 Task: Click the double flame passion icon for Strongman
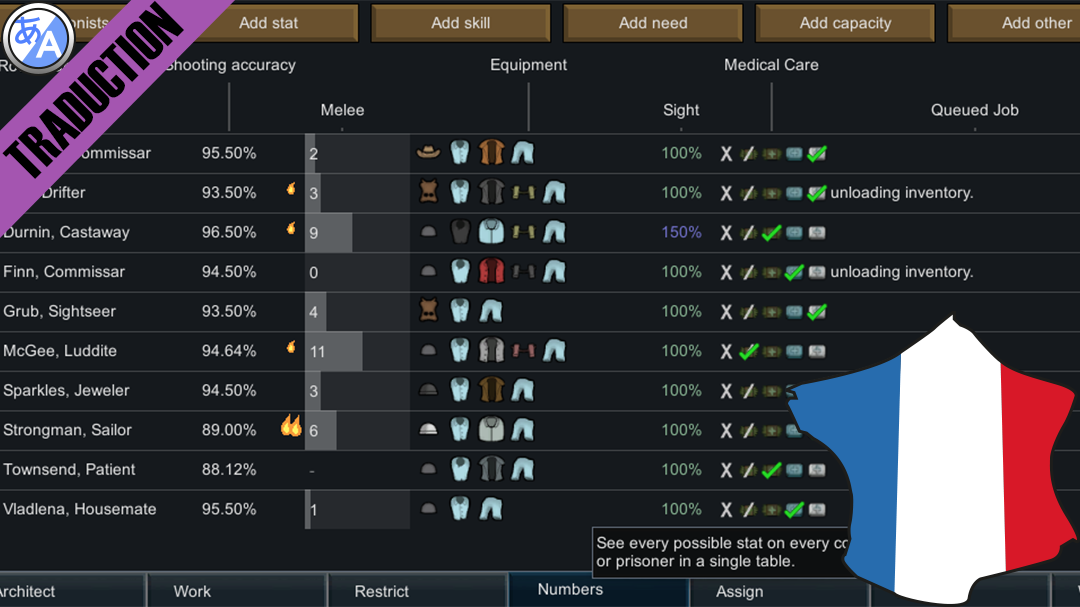[x=291, y=428]
